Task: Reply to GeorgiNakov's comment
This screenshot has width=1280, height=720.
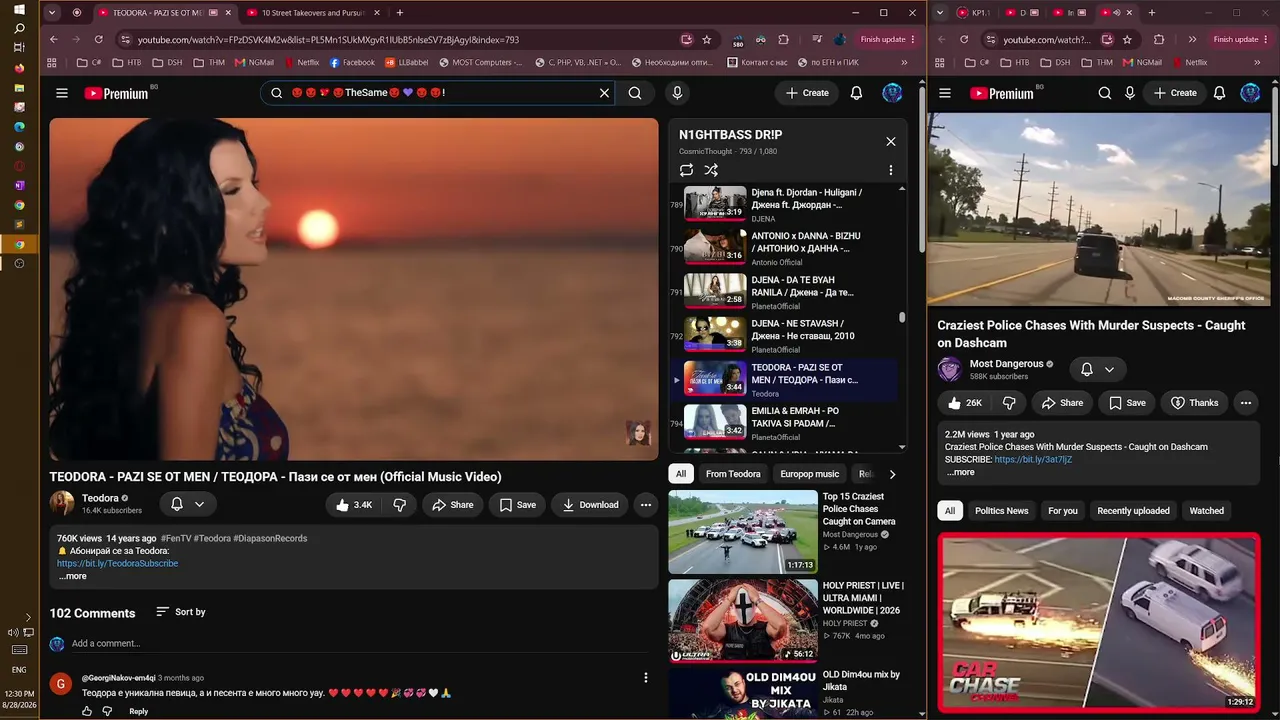Action: pyautogui.click(x=139, y=711)
